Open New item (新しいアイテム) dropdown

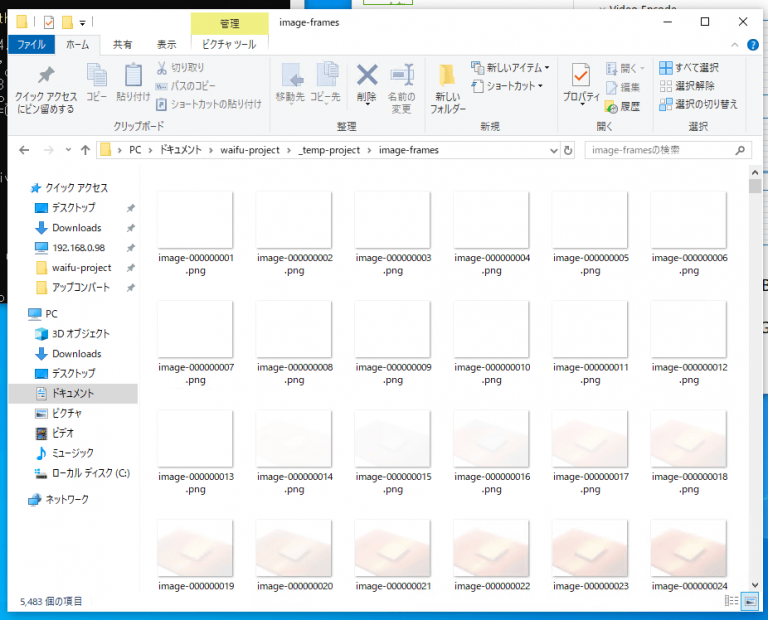pos(510,68)
